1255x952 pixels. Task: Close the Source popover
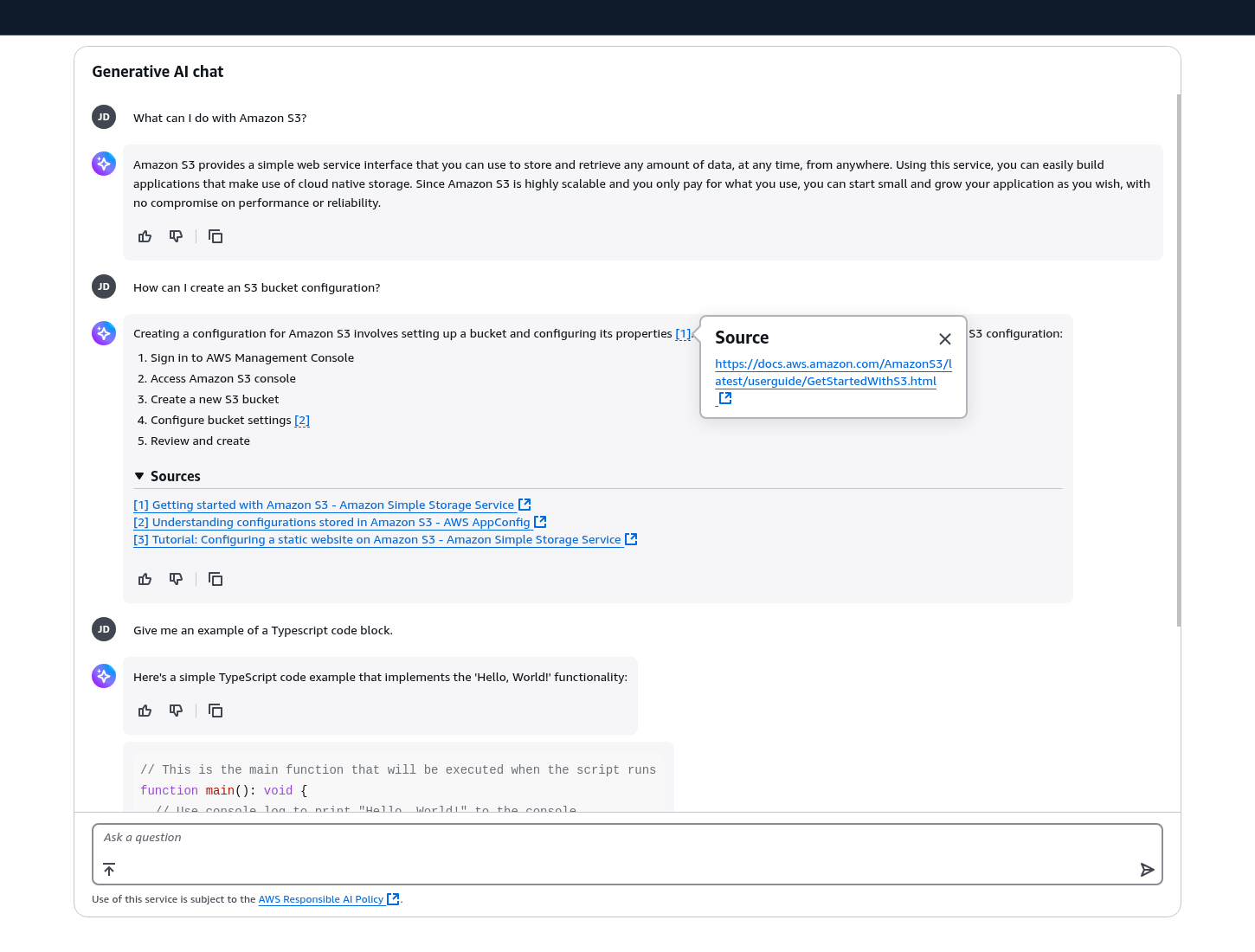click(945, 339)
